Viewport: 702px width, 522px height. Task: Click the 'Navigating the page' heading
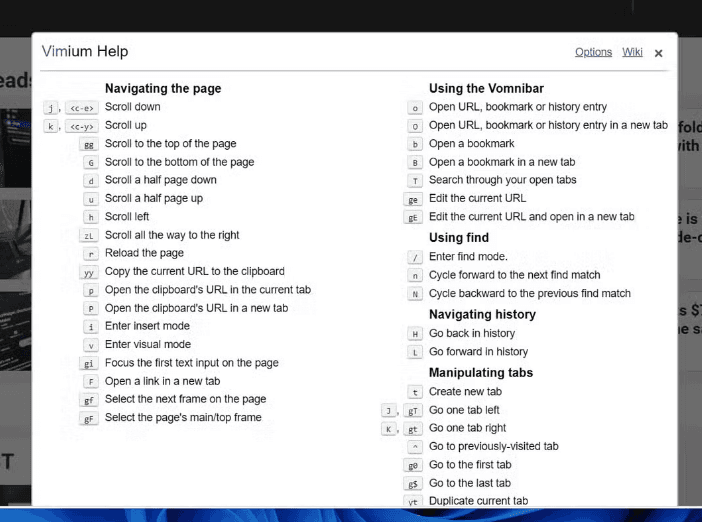tap(163, 88)
